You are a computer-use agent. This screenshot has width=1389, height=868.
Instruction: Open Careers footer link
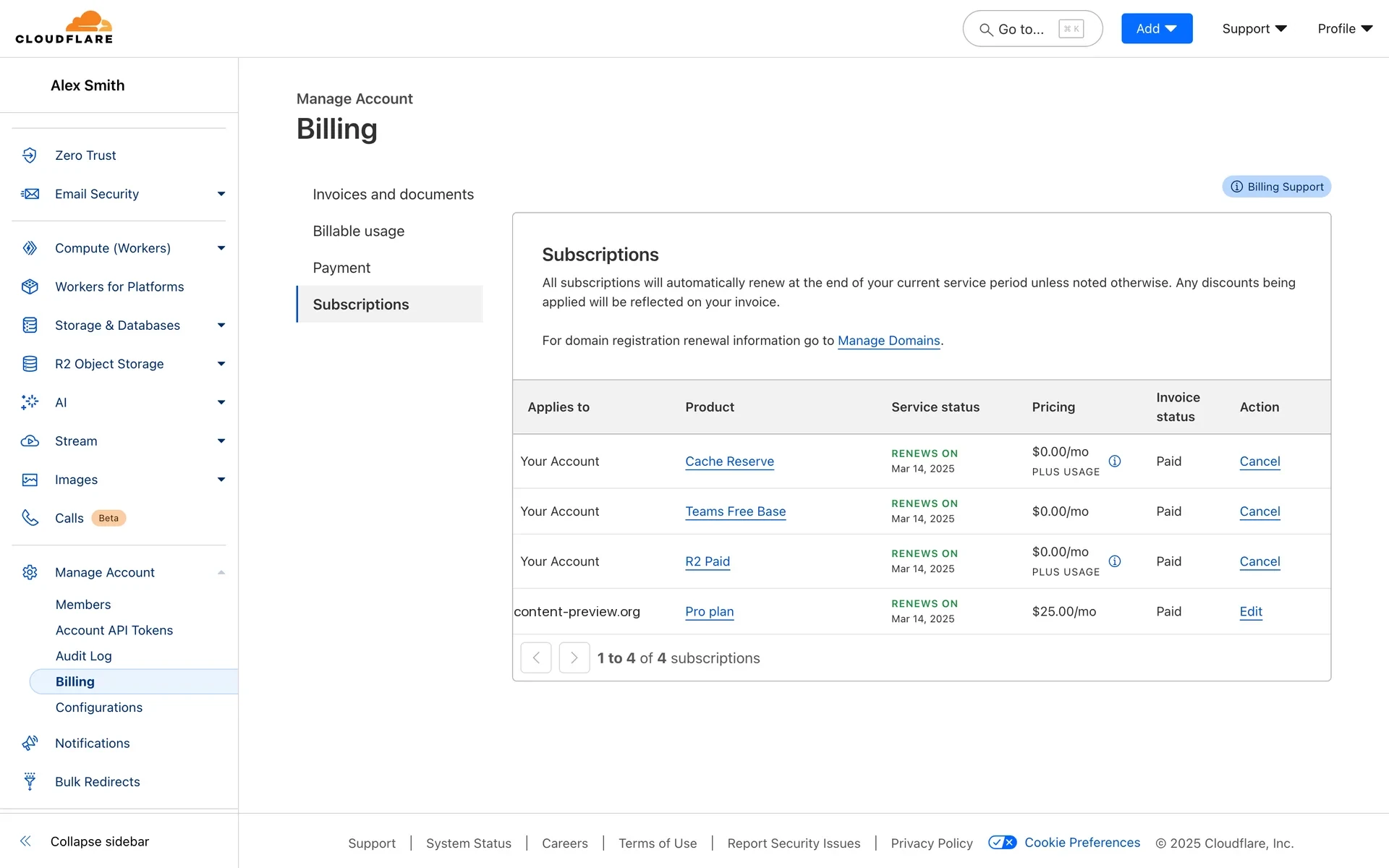pyautogui.click(x=564, y=843)
